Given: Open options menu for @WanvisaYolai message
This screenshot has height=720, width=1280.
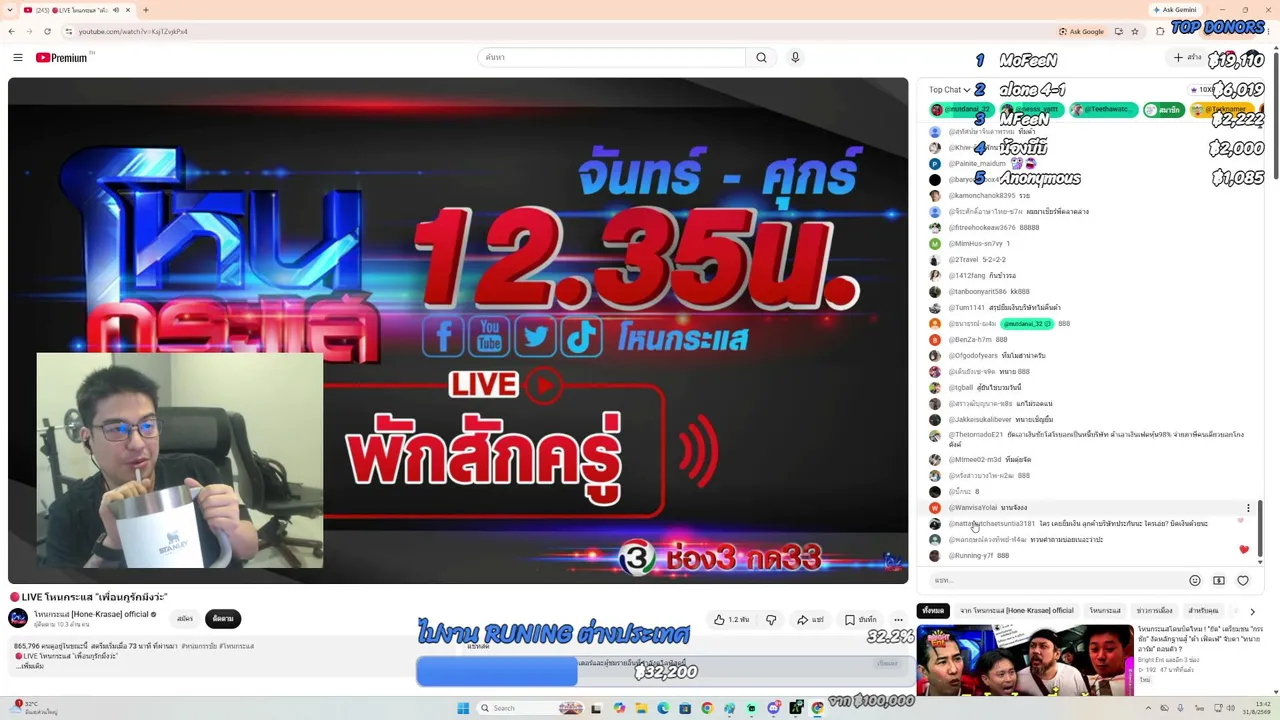Looking at the screenshot, I should coord(1248,508).
